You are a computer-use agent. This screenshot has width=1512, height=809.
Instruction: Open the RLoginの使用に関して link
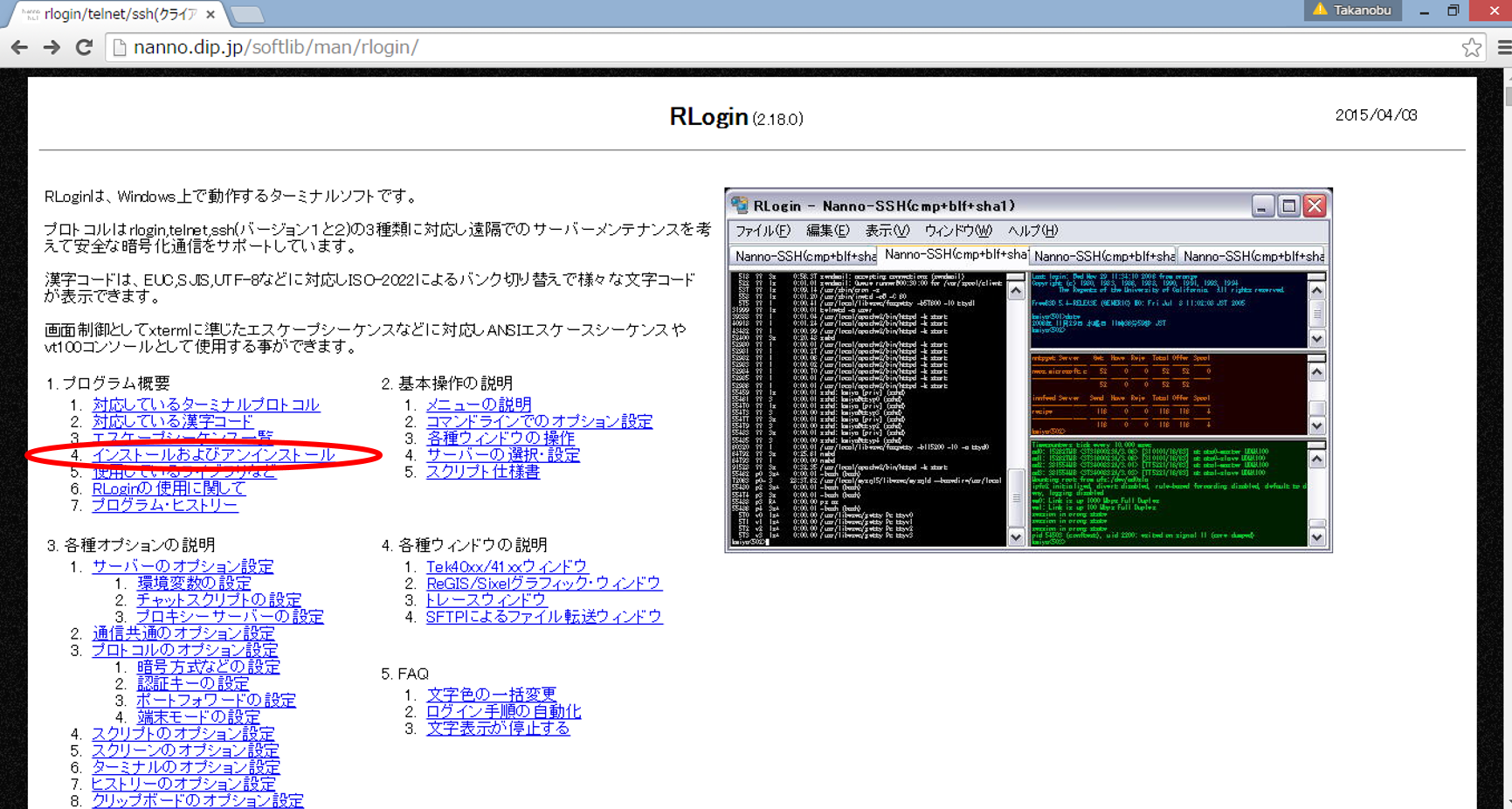[x=169, y=488]
